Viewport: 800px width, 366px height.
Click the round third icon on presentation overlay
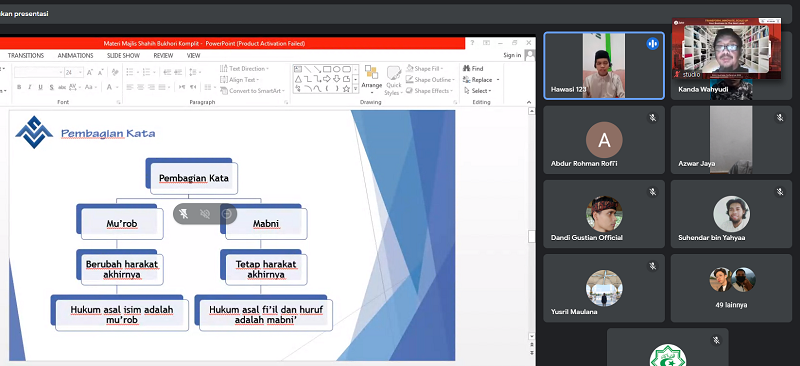[227, 214]
